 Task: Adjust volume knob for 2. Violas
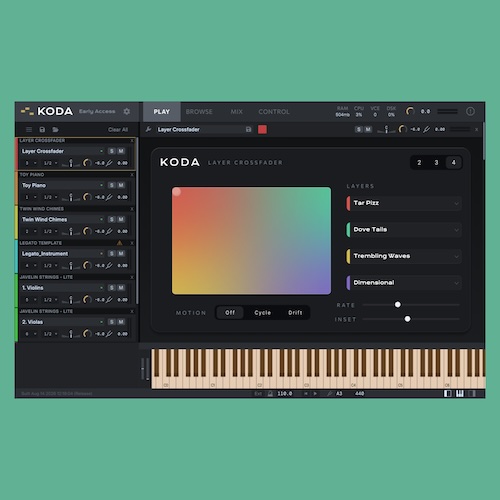click(x=87, y=334)
